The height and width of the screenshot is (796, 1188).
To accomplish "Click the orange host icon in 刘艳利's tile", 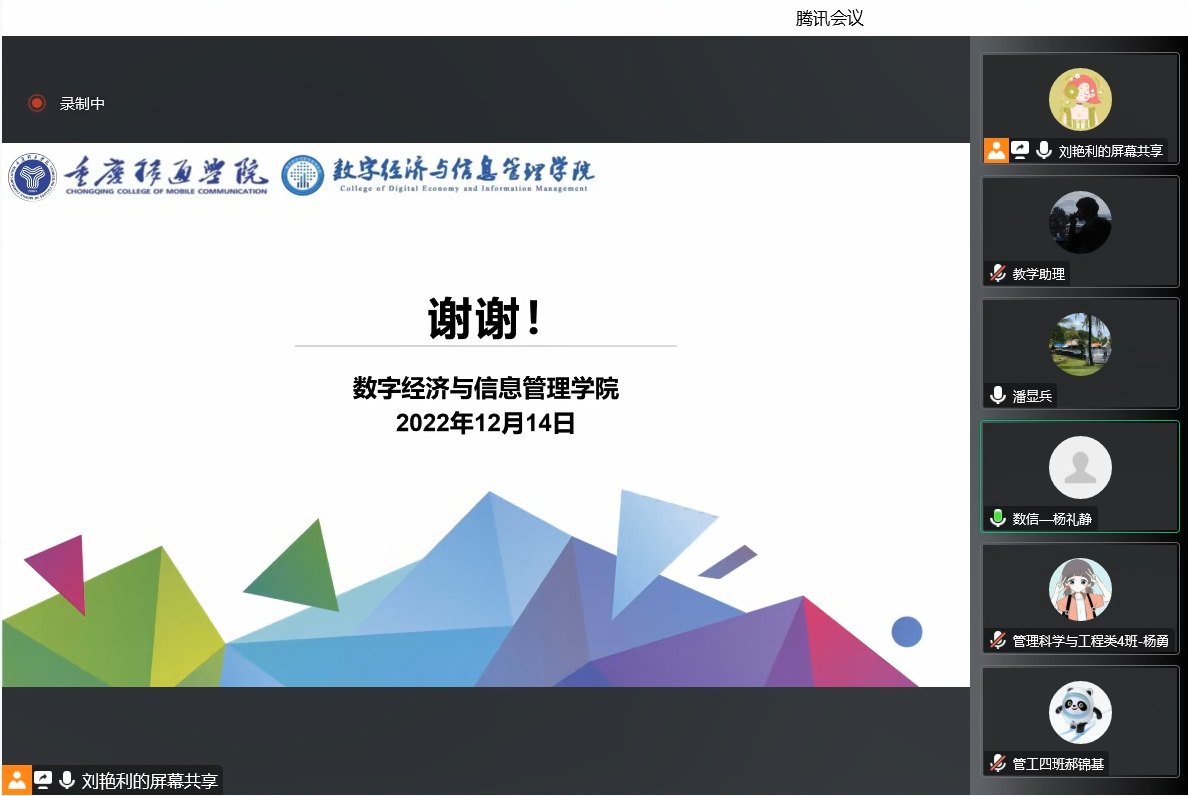I will click(996, 150).
